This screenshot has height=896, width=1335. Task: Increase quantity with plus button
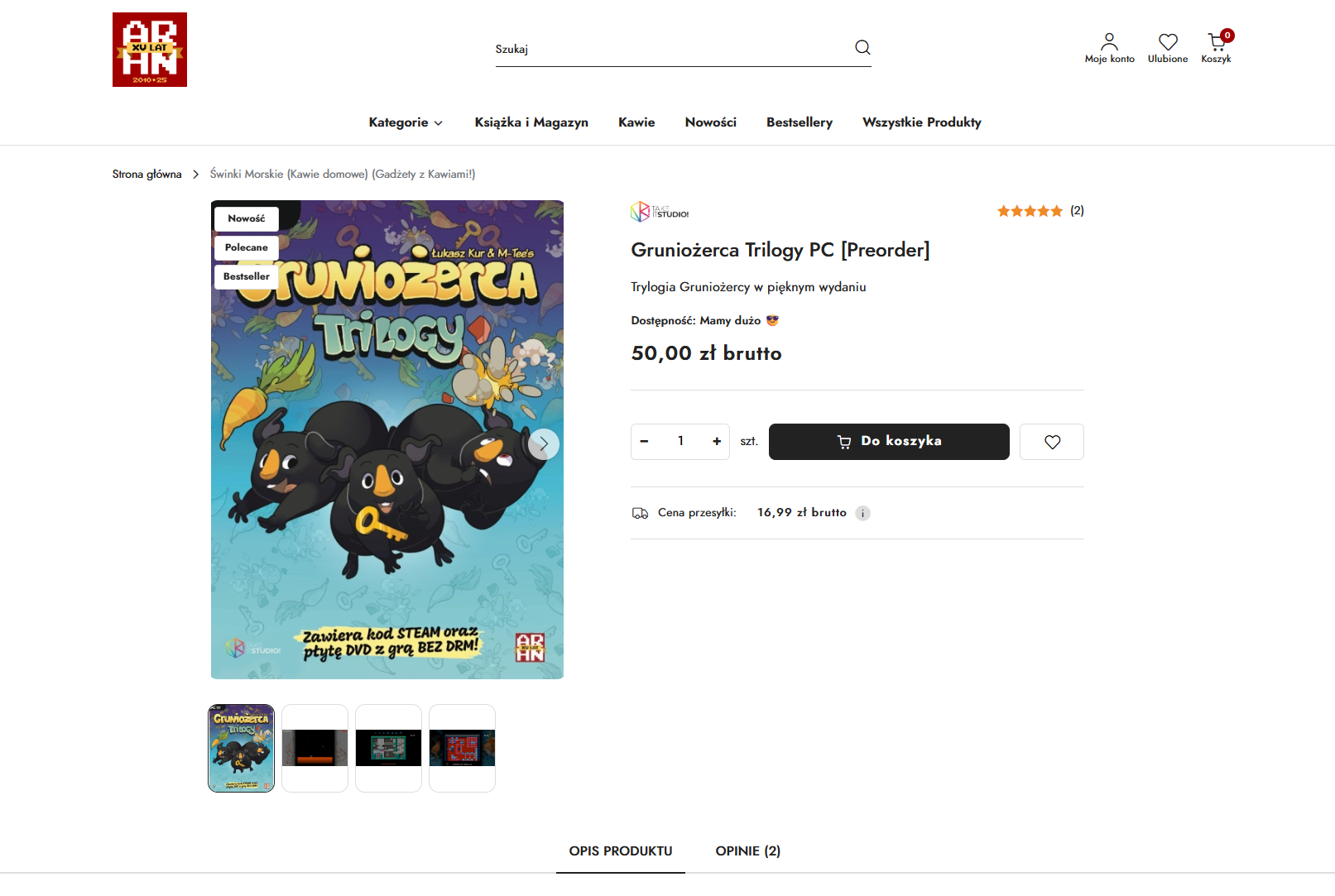tap(717, 442)
